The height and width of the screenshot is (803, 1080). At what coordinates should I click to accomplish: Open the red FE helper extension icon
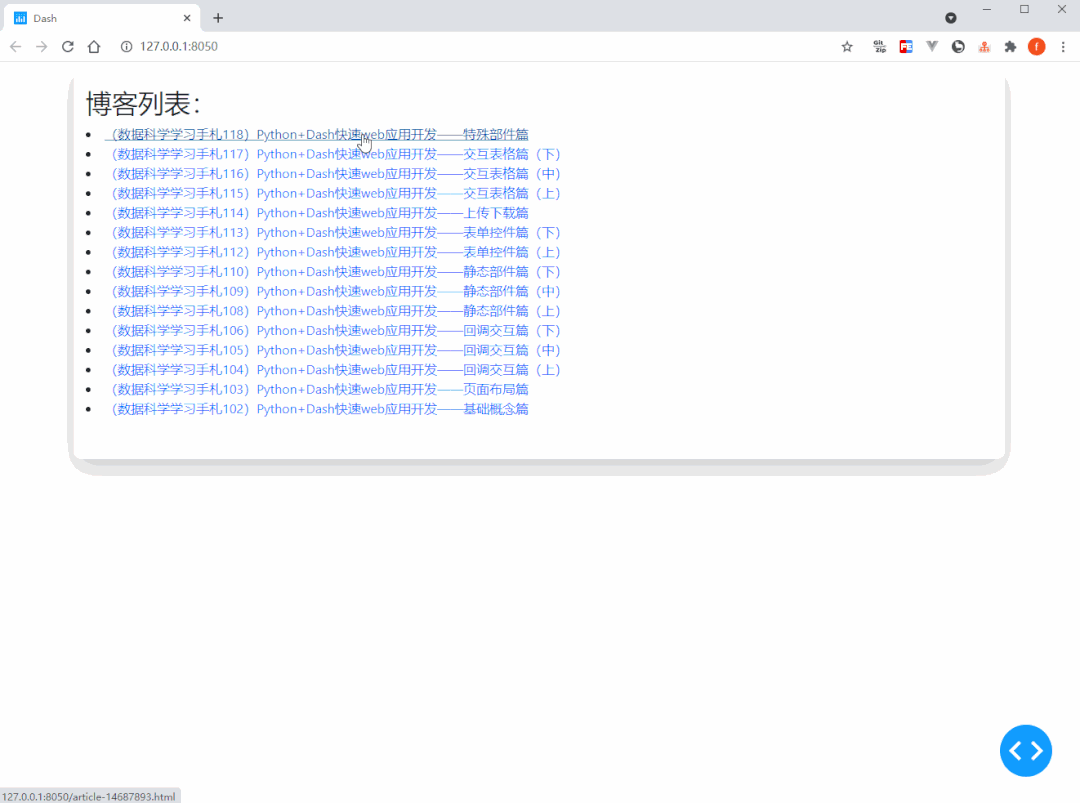click(x=906, y=47)
